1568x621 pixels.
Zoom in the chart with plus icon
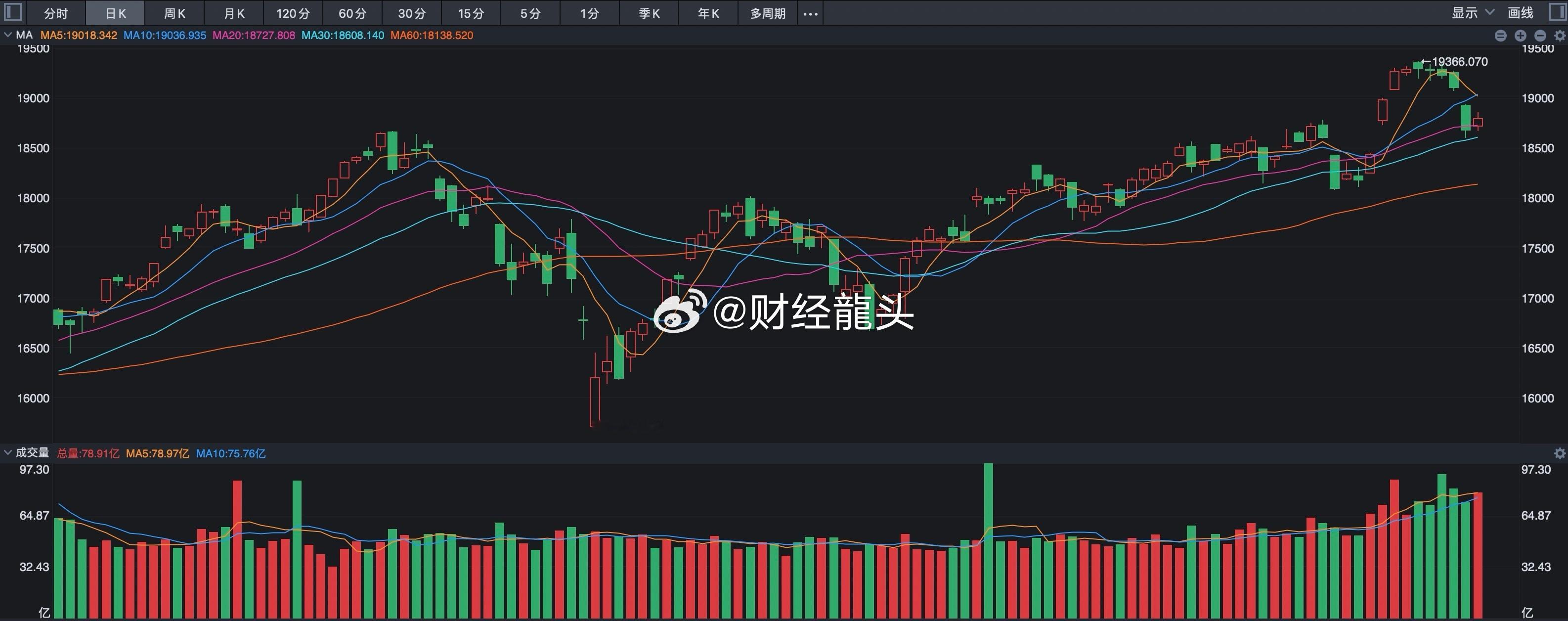tap(1520, 36)
